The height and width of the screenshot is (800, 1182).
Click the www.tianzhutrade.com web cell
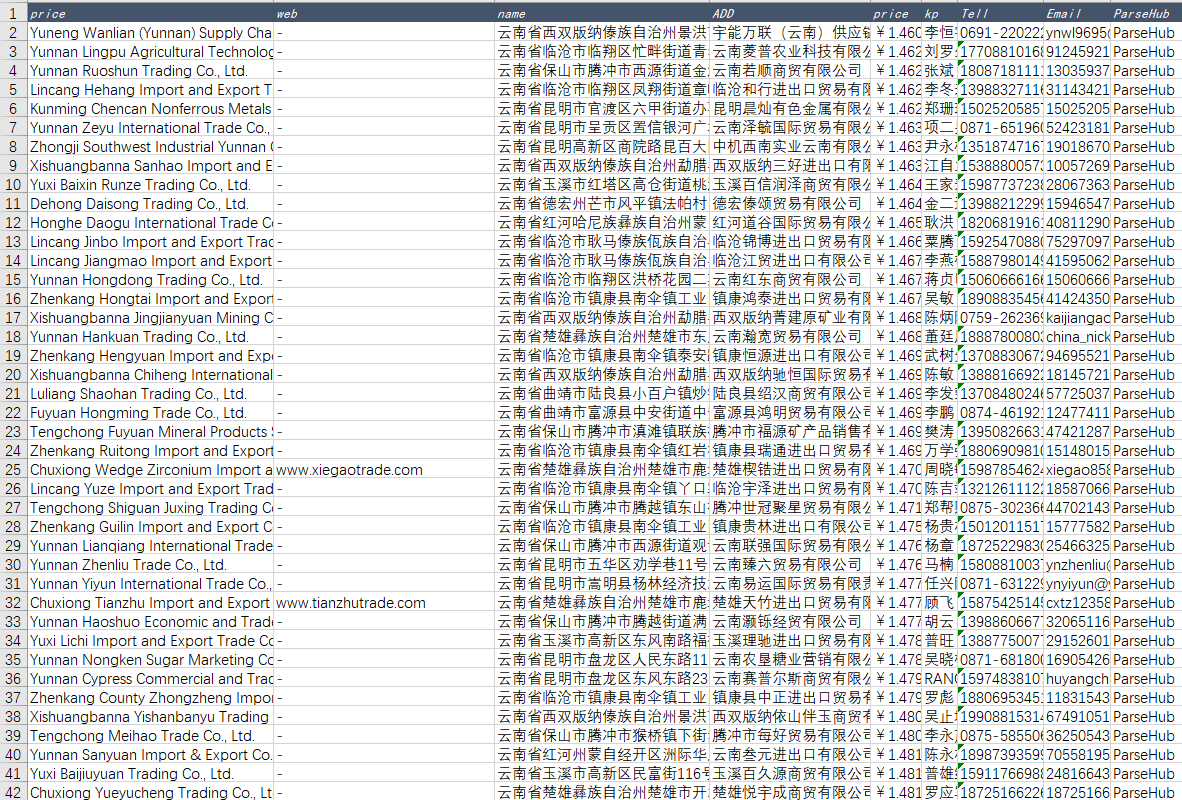351,603
